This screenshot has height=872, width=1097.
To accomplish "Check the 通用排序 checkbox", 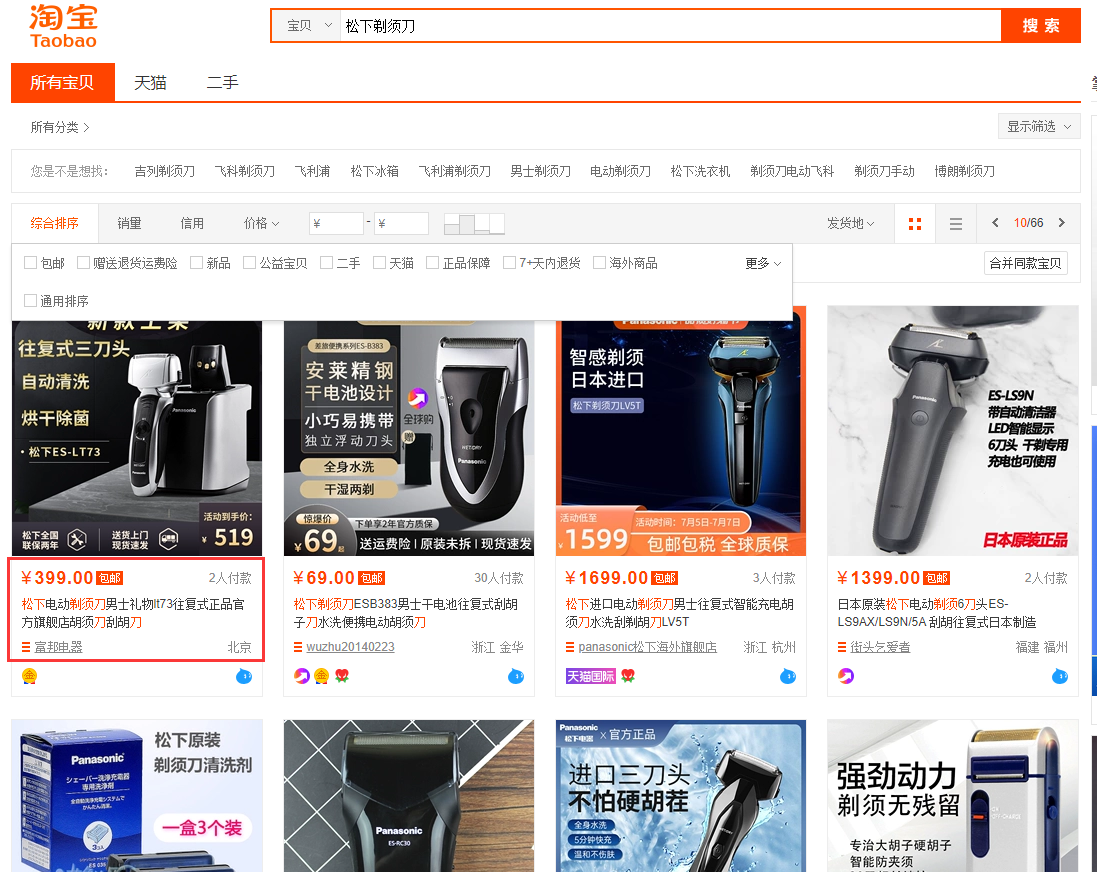I will point(30,300).
